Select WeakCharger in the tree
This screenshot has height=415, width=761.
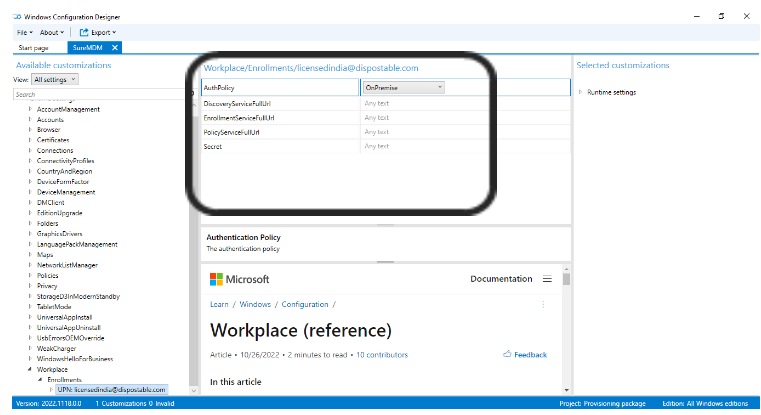[x=57, y=349]
